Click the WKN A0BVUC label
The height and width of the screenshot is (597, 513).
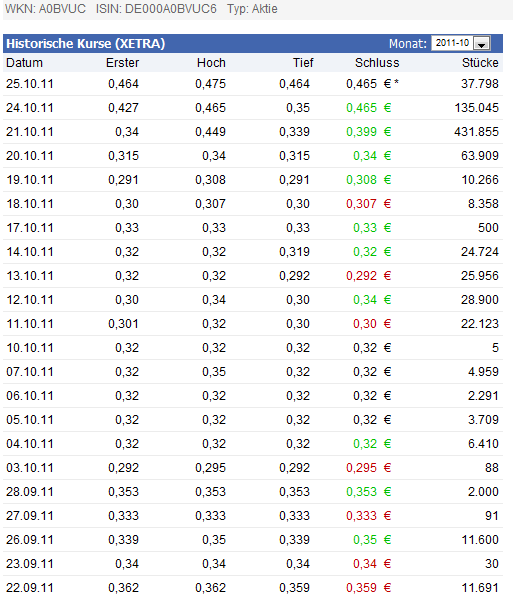[45, 9]
